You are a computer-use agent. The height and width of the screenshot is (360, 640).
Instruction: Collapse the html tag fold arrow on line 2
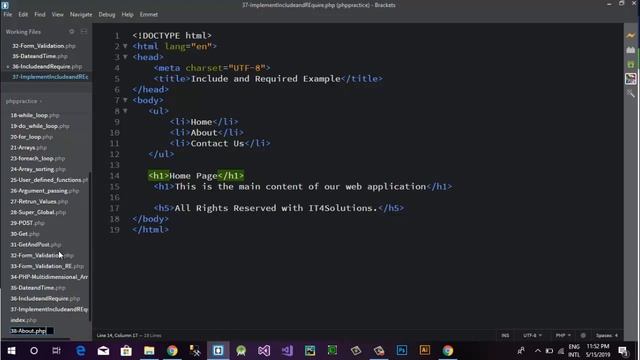click(x=125, y=46)
